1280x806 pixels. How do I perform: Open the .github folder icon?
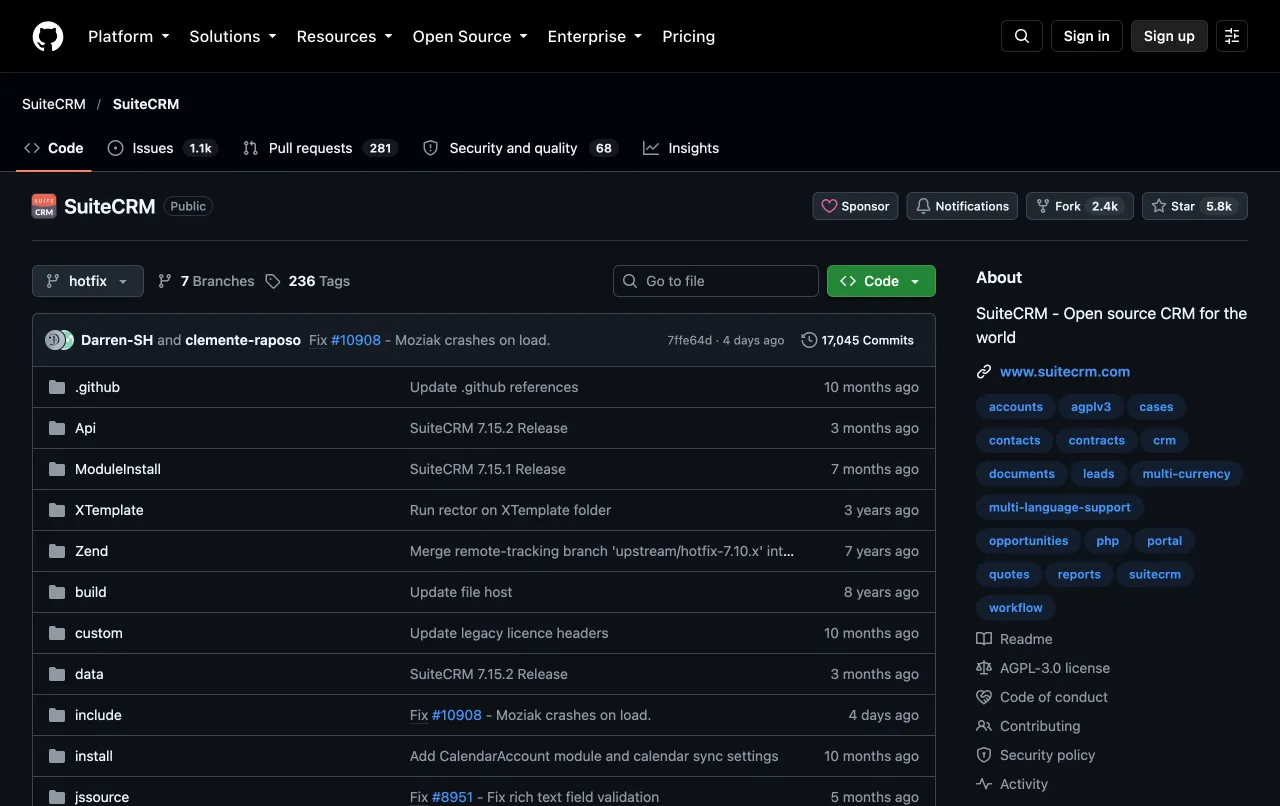[57, 387]
